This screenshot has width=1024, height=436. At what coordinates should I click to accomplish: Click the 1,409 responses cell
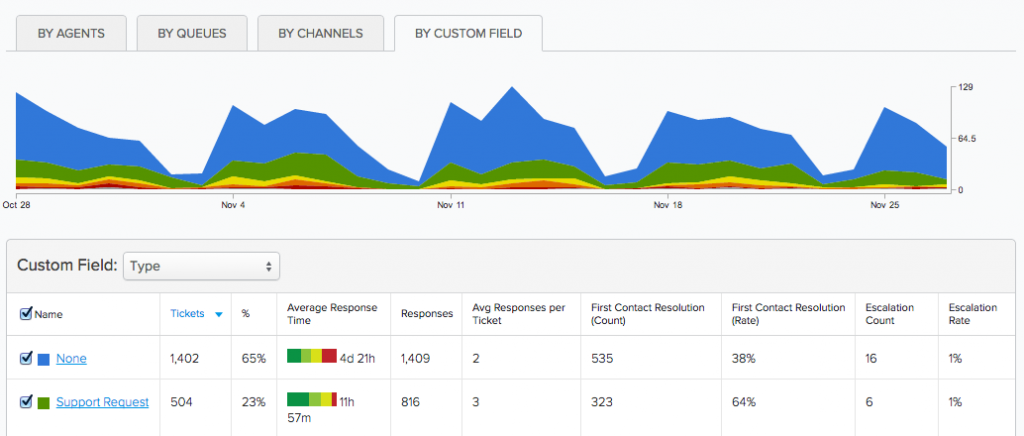click(415, 358)
